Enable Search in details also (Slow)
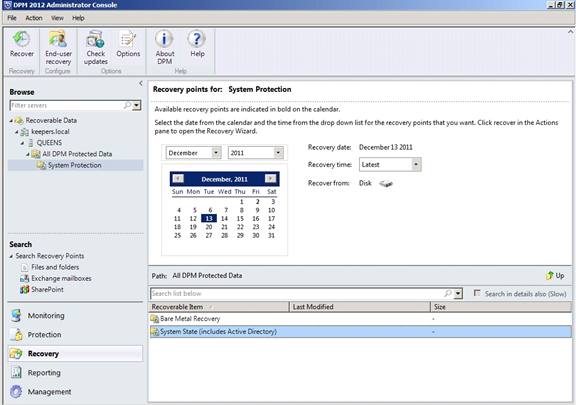The height and width of the screenshot is (405, 576). pos(477,293)
